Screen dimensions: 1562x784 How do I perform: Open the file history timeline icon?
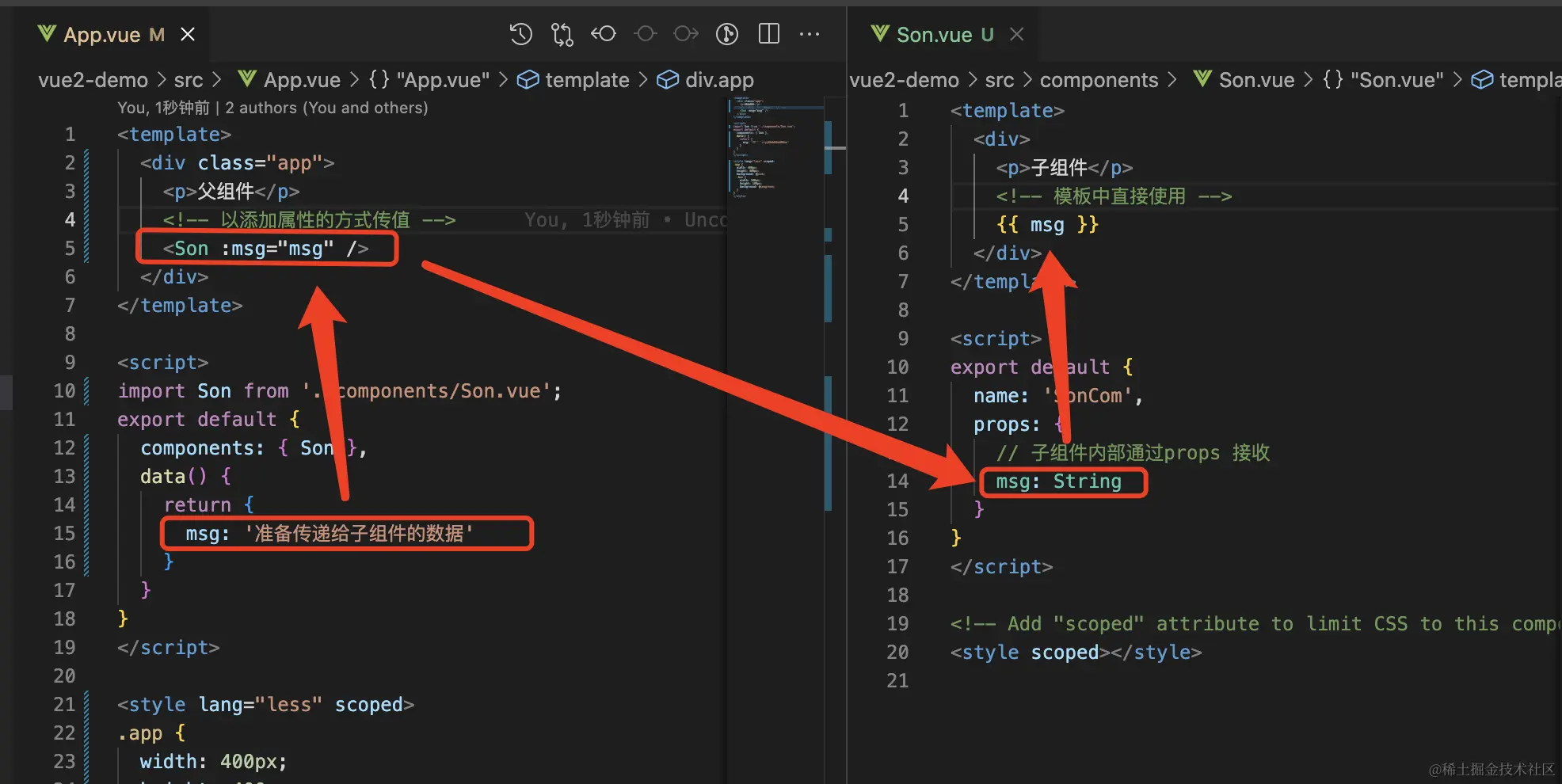[520, 34]
